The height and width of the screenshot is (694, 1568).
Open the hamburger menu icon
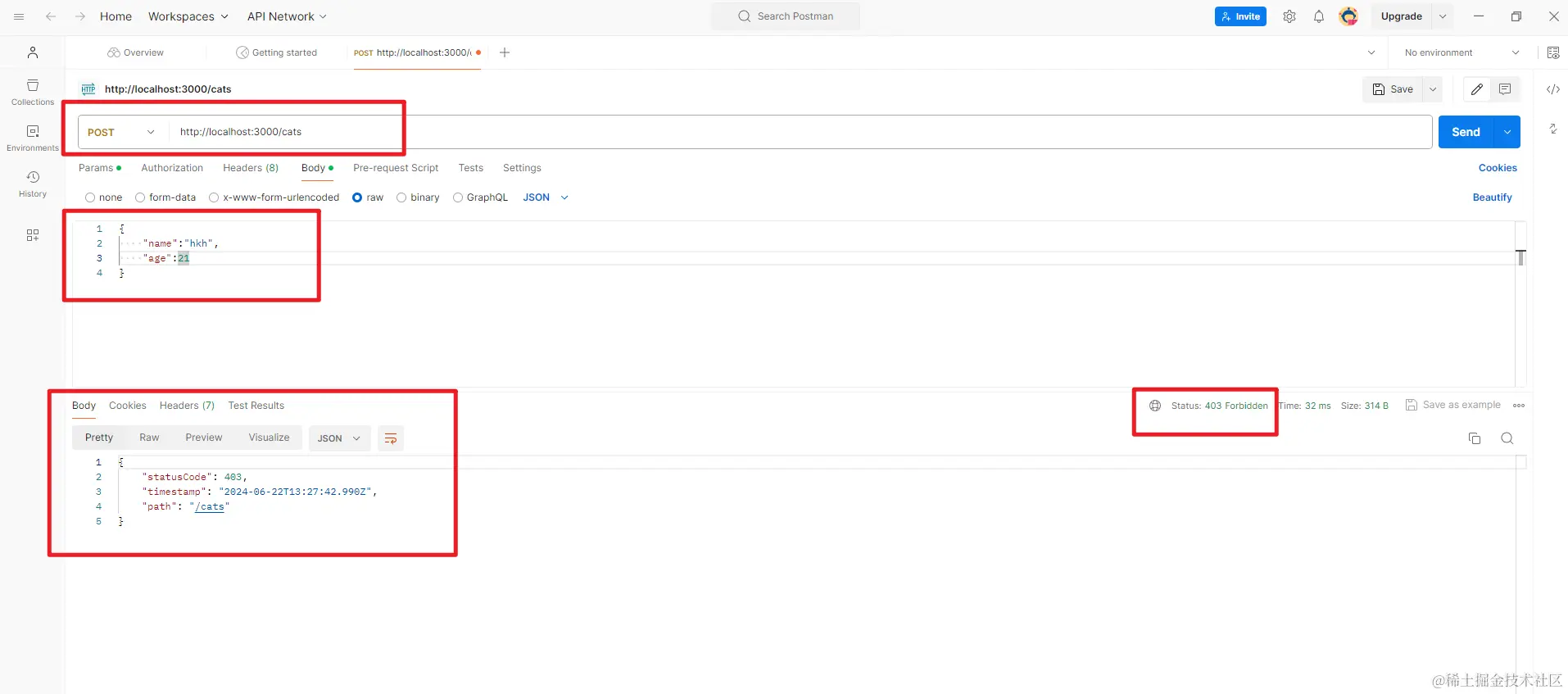[19, 16]
